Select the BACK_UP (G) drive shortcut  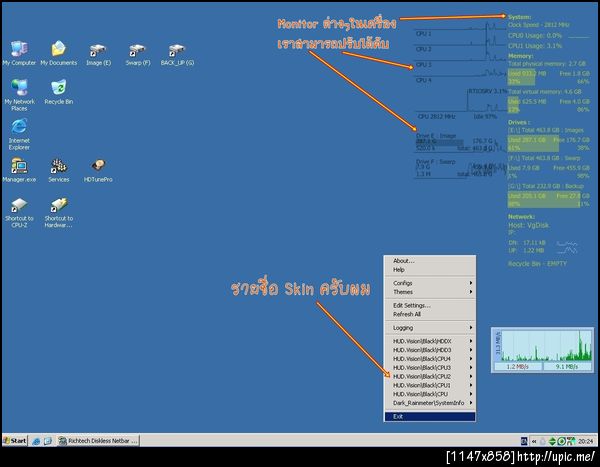[177, 54]
